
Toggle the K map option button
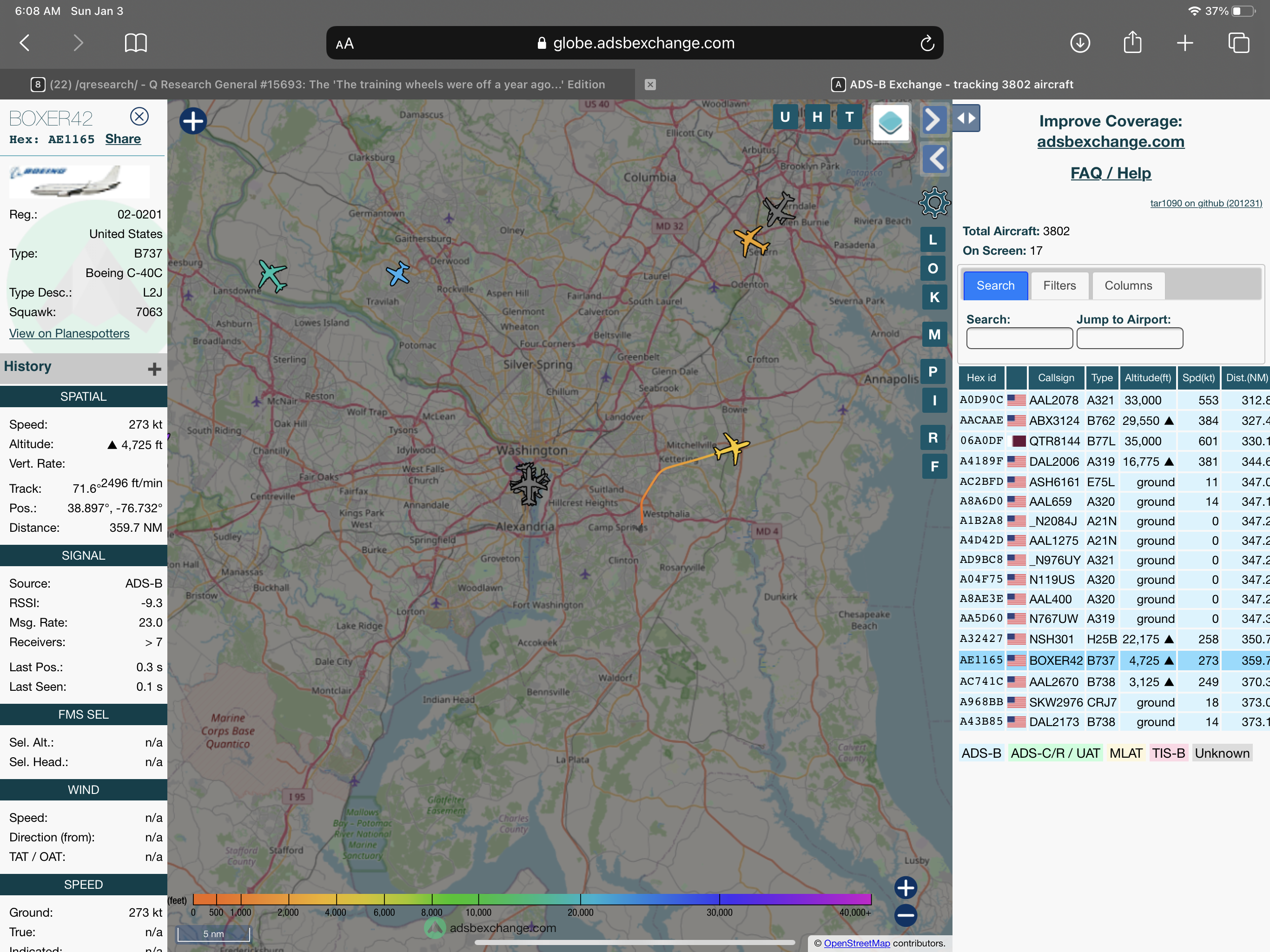coord(934,297)
